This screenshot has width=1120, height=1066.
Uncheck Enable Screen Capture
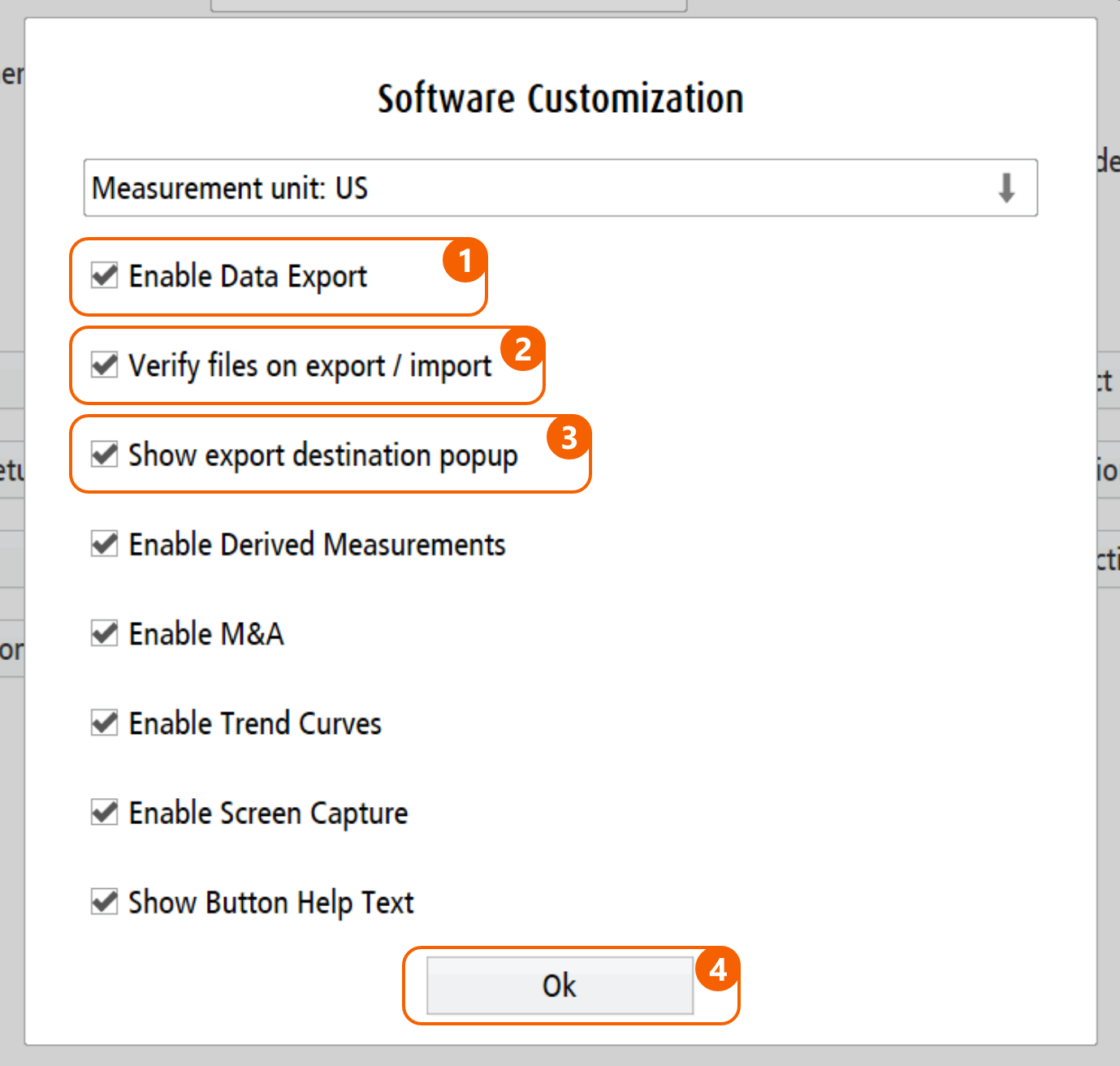point(105,812)
